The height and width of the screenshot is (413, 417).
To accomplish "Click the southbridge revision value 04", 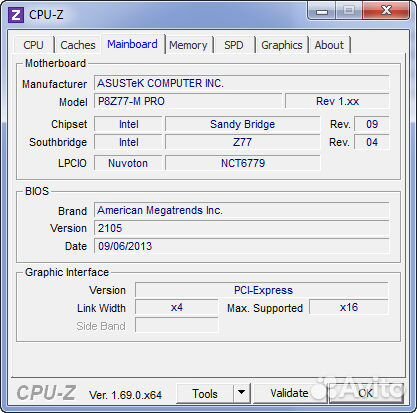I will coord(372,142).
